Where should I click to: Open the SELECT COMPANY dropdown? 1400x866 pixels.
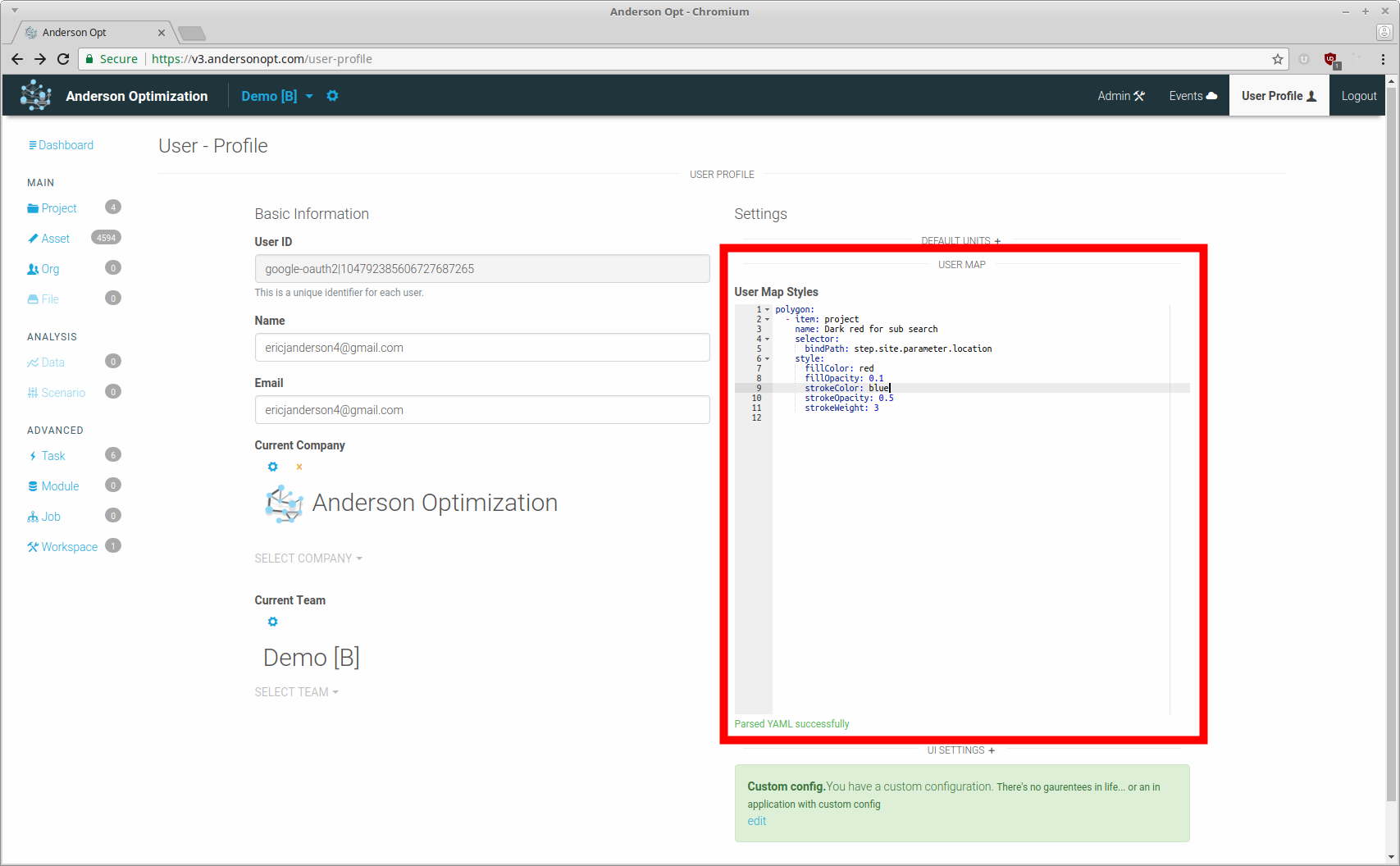(308, 558)
